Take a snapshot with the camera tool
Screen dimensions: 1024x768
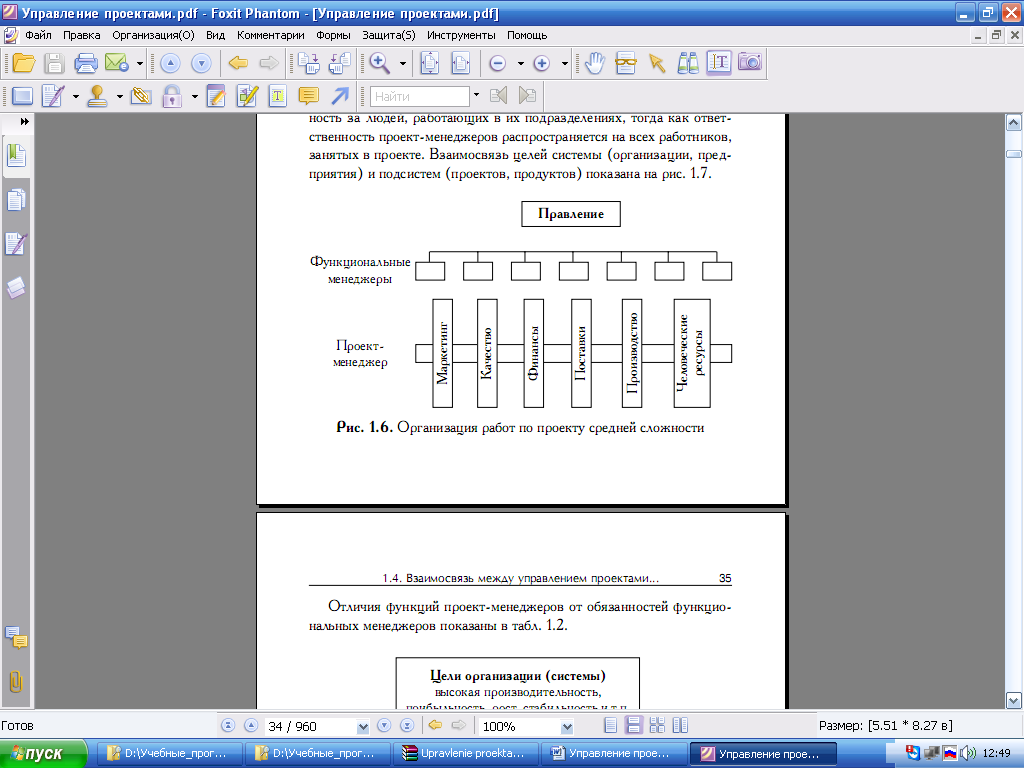click(750, 62)
